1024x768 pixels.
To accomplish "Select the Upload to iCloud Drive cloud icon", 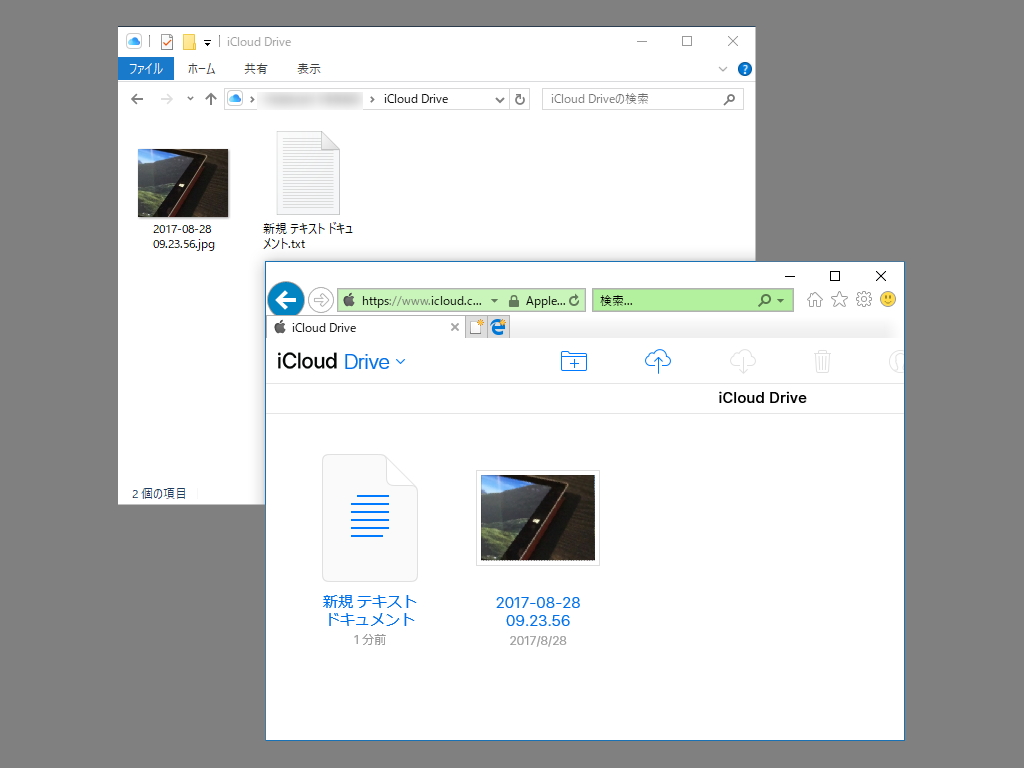I will (657, 361).
